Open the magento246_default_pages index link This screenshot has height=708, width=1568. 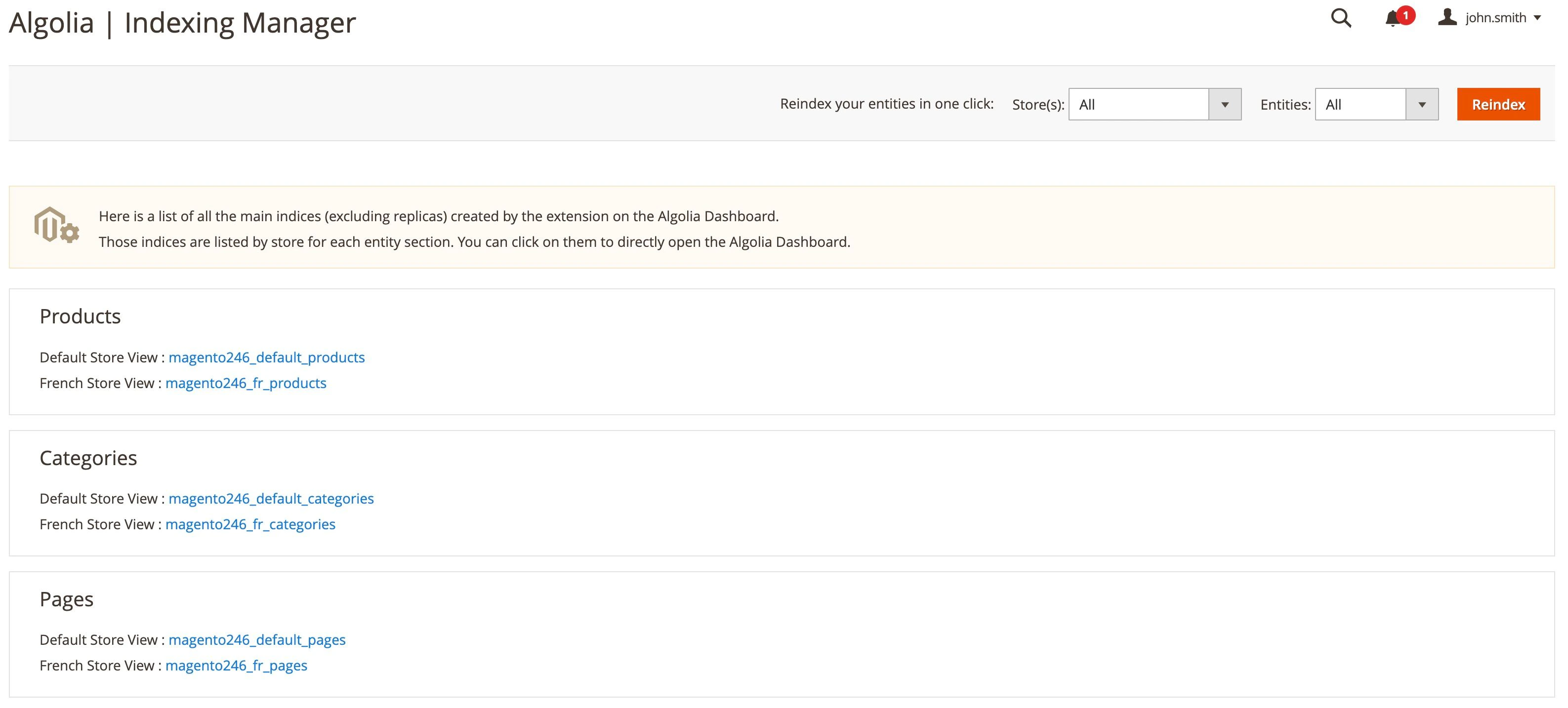pos(257,640)
